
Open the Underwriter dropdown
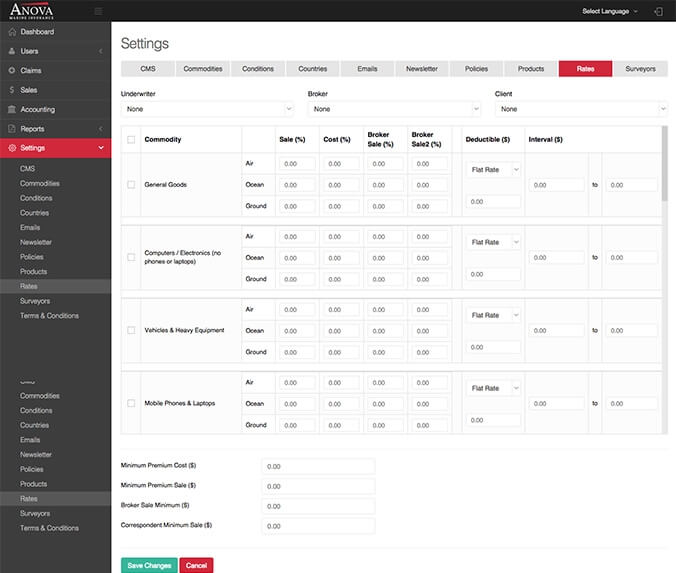[x=209, y=108]
